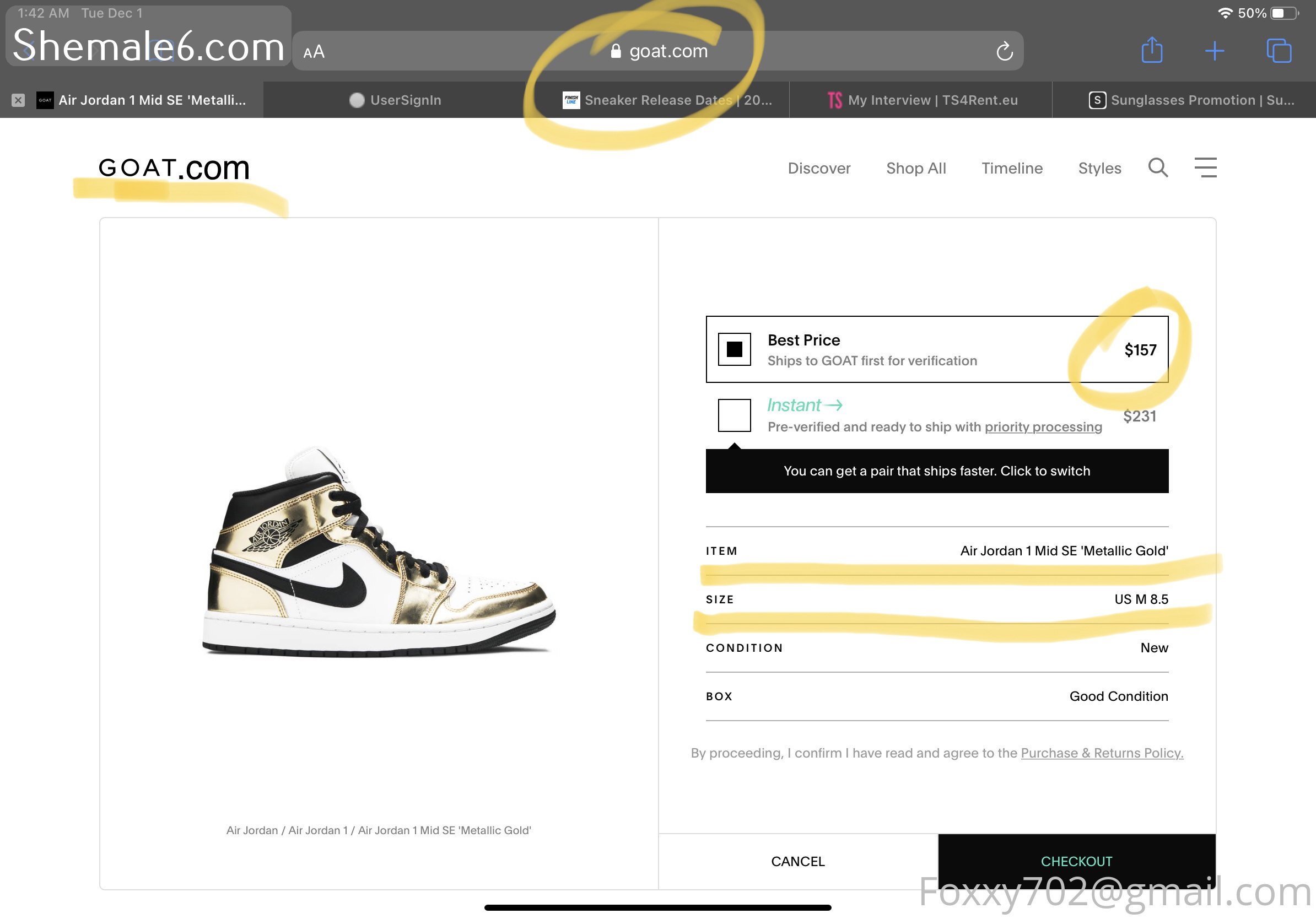Image resolution: width=1316 pixels, height=919 pixels.
Task: Switch to Sneaker Release Dates tab
Action: point(667,100)
